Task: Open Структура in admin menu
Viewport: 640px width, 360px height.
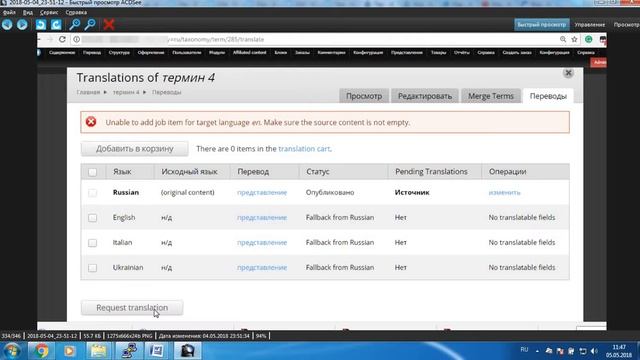Action: (119, 53)
